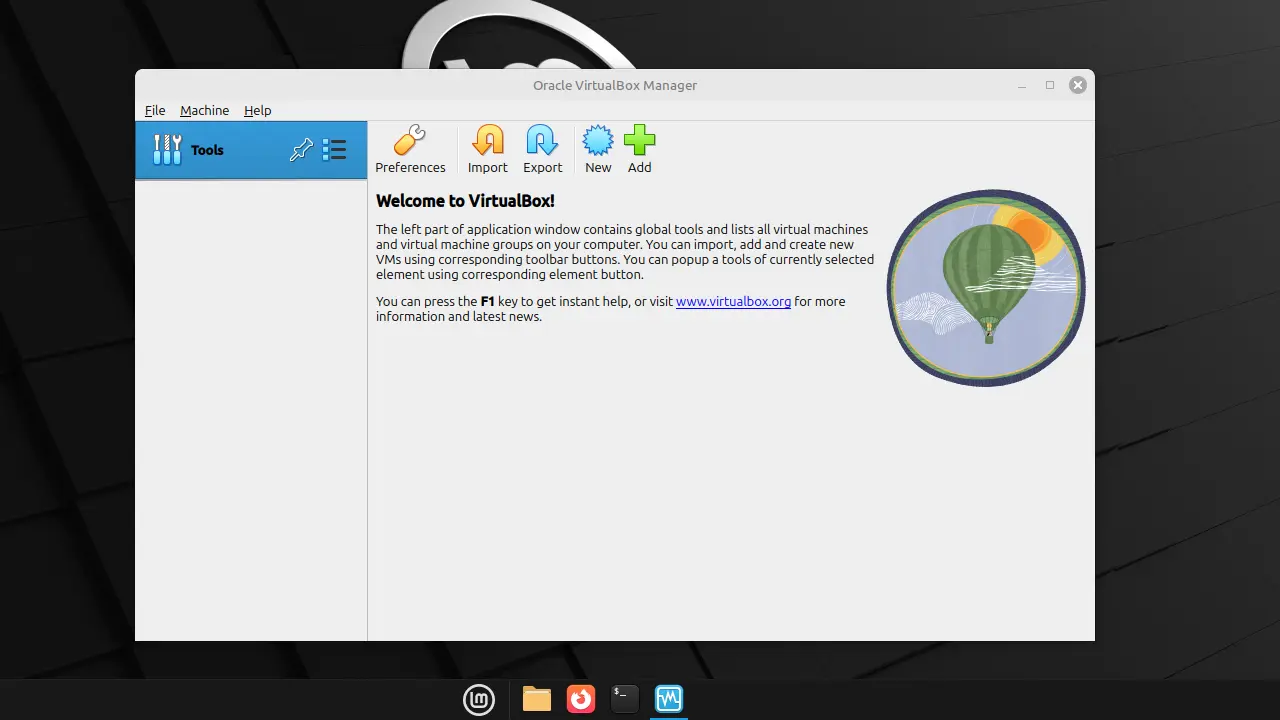Create a New virtual machine

(598, 141)
